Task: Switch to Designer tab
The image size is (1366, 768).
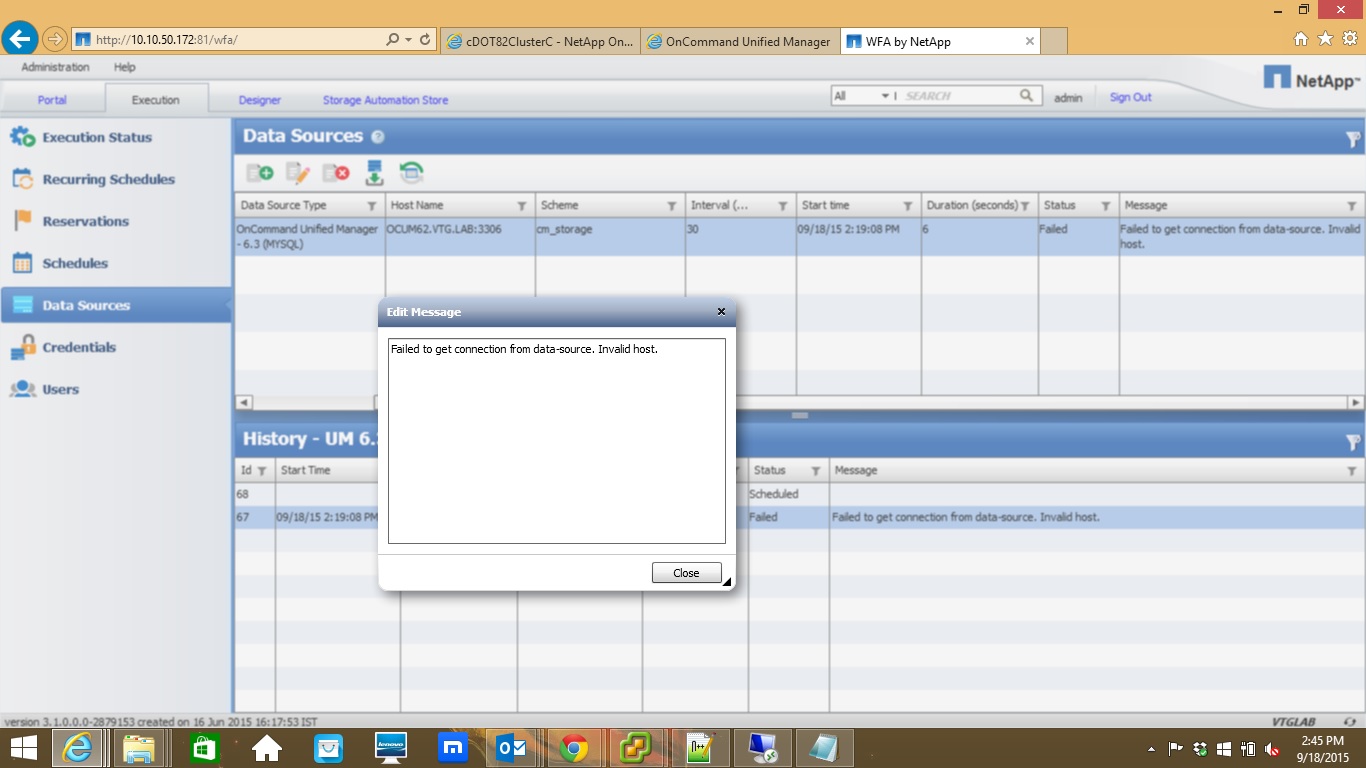Action: point(260,100)
